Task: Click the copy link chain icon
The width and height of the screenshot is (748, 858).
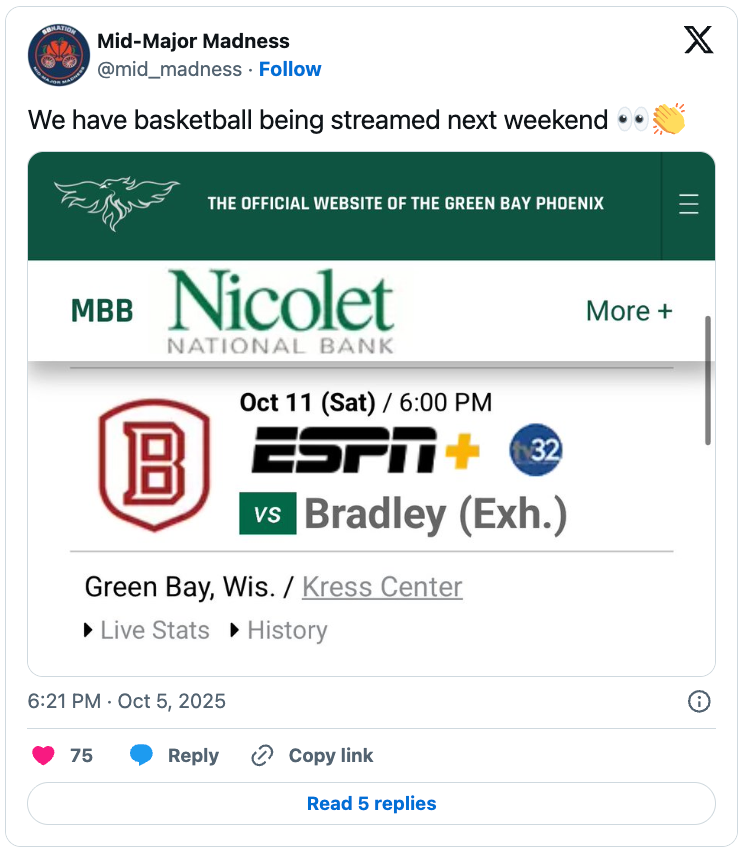Action: pos(263,756)
